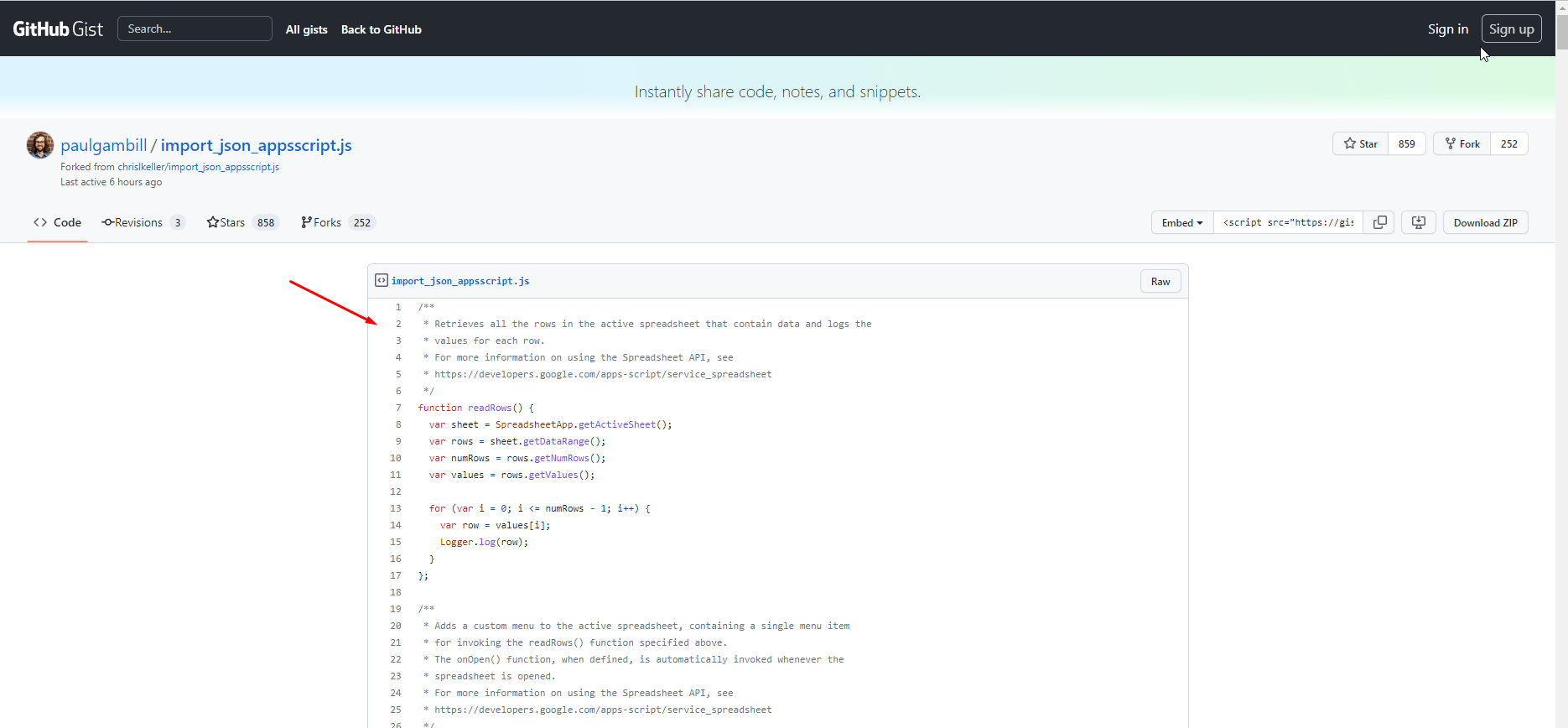Open the Code tab

click(57, 222)
